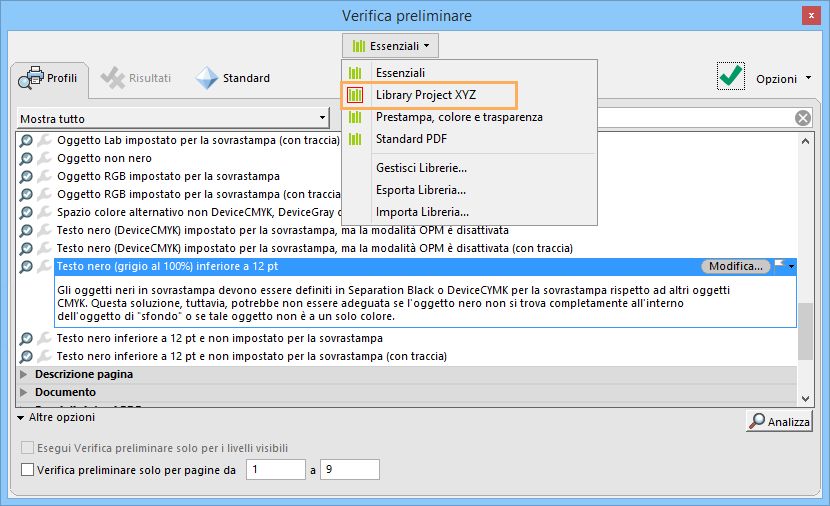
Task: Clear the search field with the X icon
Action: pyautogui.click(x=802, y=118)
